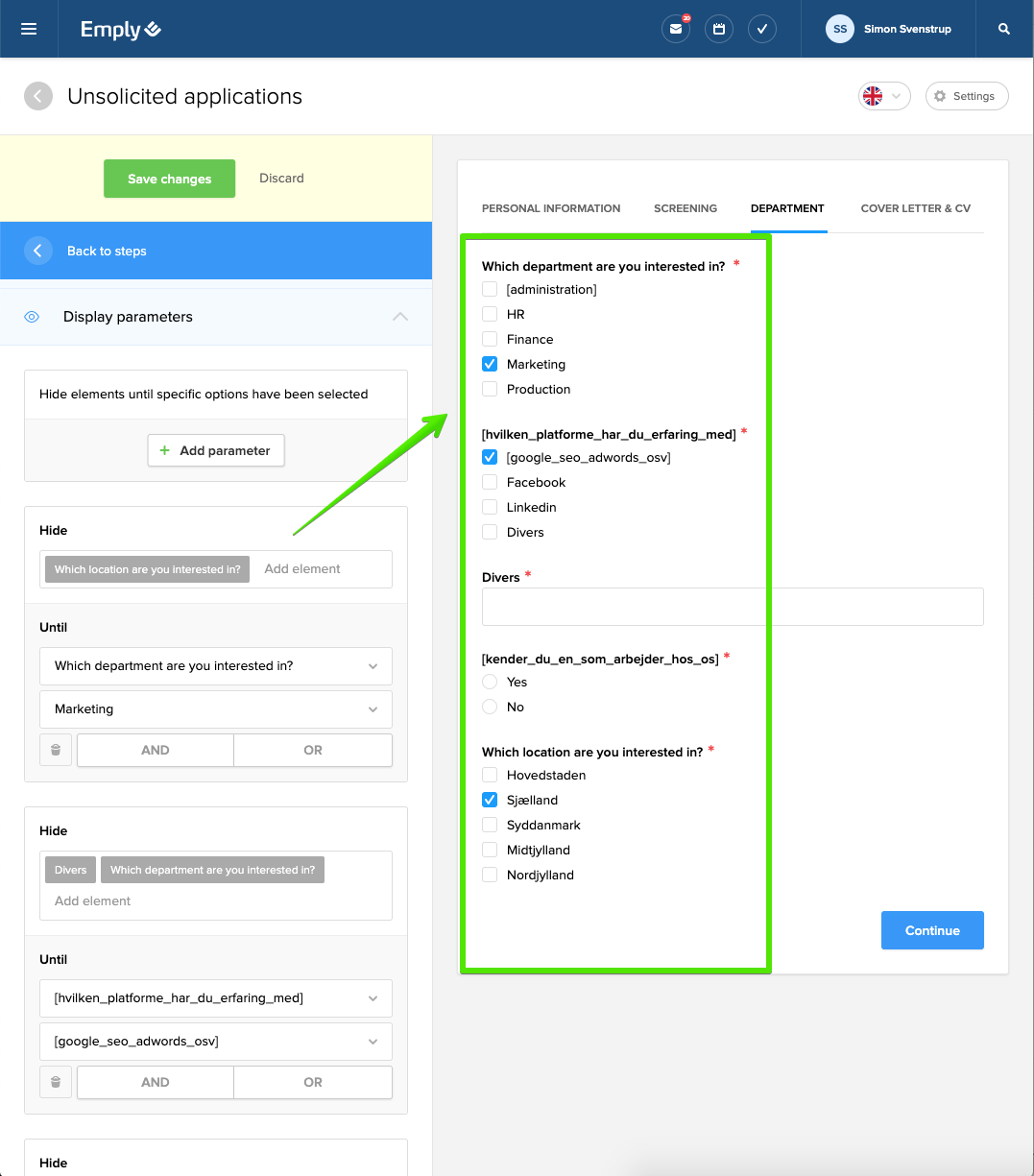Collapse the Display parameters section
Image resolution: width=1034 pixels, height=1176 pixels.
pos(400,317)
